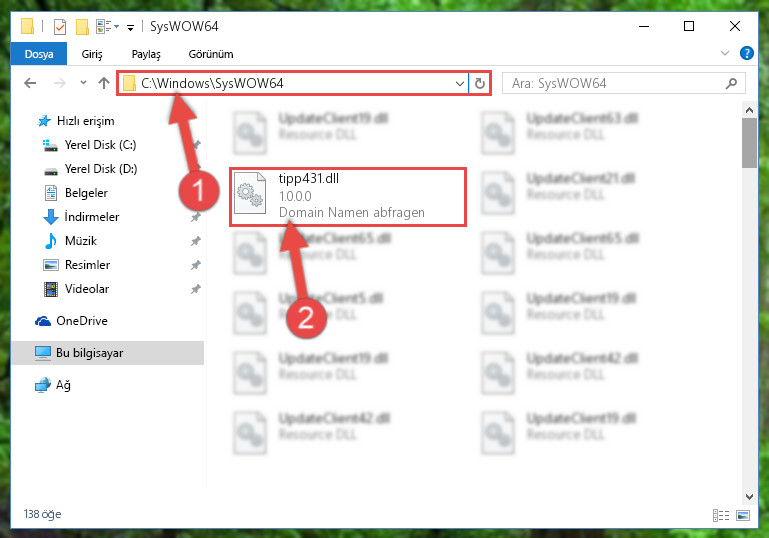Unpin Müzik using its pin icon
This screenshot has width=769, height=538.
[x=196, y=241]
